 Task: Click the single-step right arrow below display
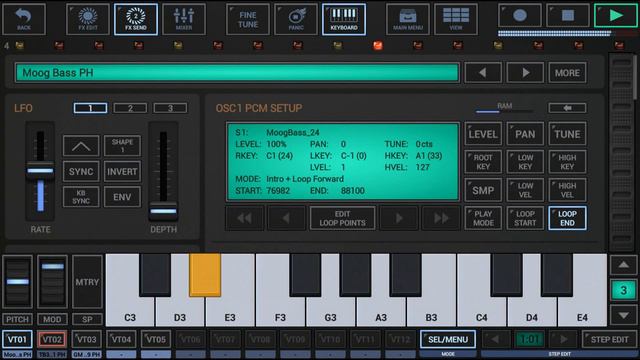coord(399,218)
